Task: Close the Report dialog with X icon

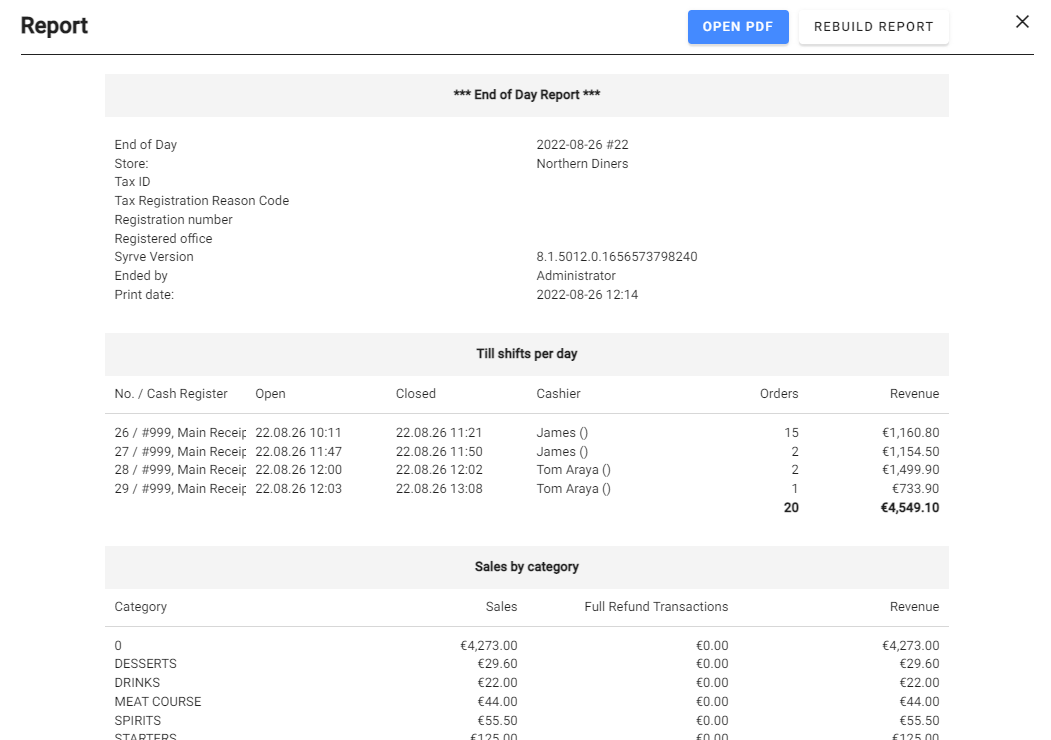Action: pyautogui.click(x=1022, y=22)
